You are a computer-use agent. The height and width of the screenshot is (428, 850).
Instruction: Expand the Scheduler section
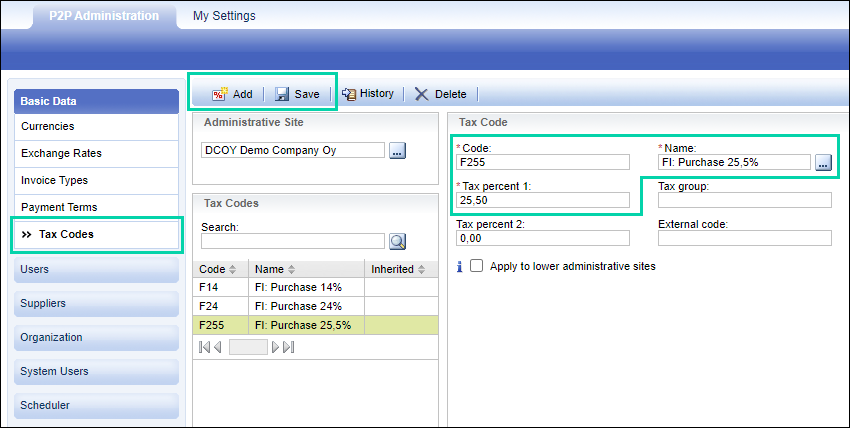point(95,405)
